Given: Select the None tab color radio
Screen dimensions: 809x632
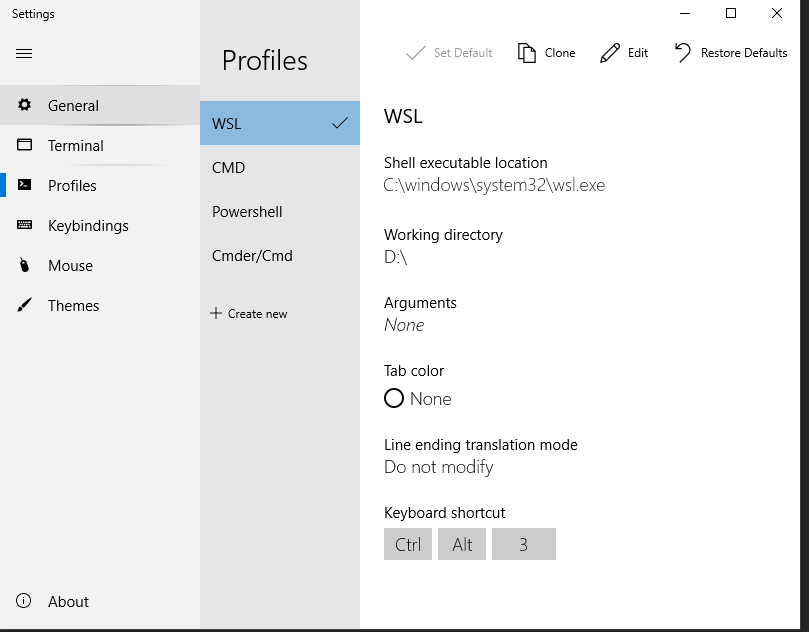Looking at the screenshot, I should click(394, 398).
